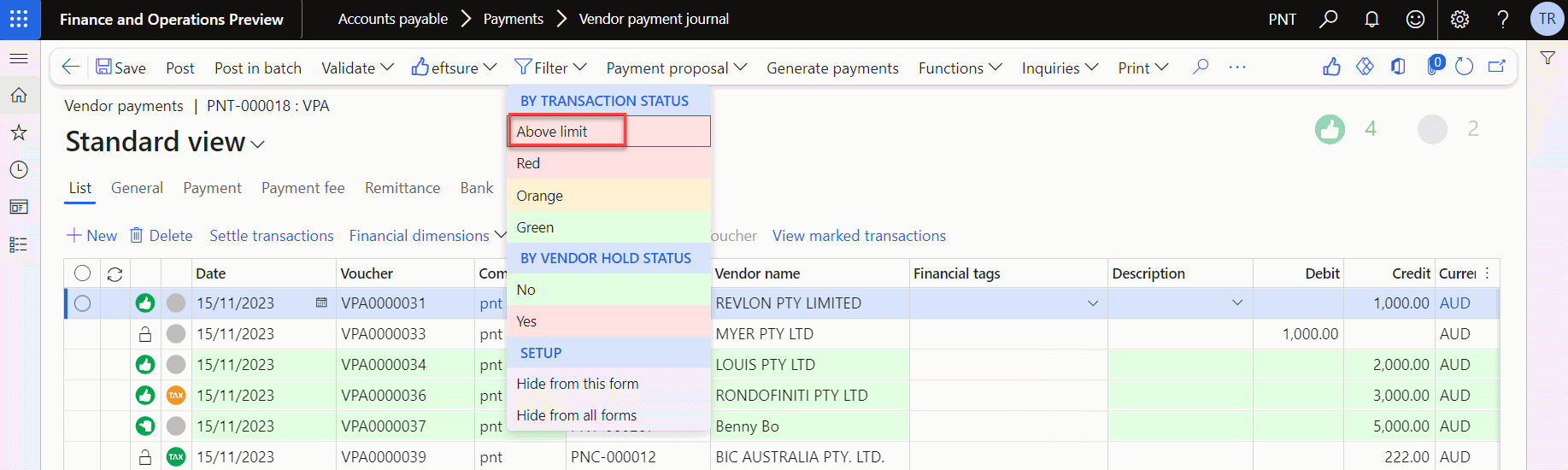Viewport: 1568px width, 470px height.
Task: Open Financial tags dropdown in REVLON row
Action: pos(1092,303)
